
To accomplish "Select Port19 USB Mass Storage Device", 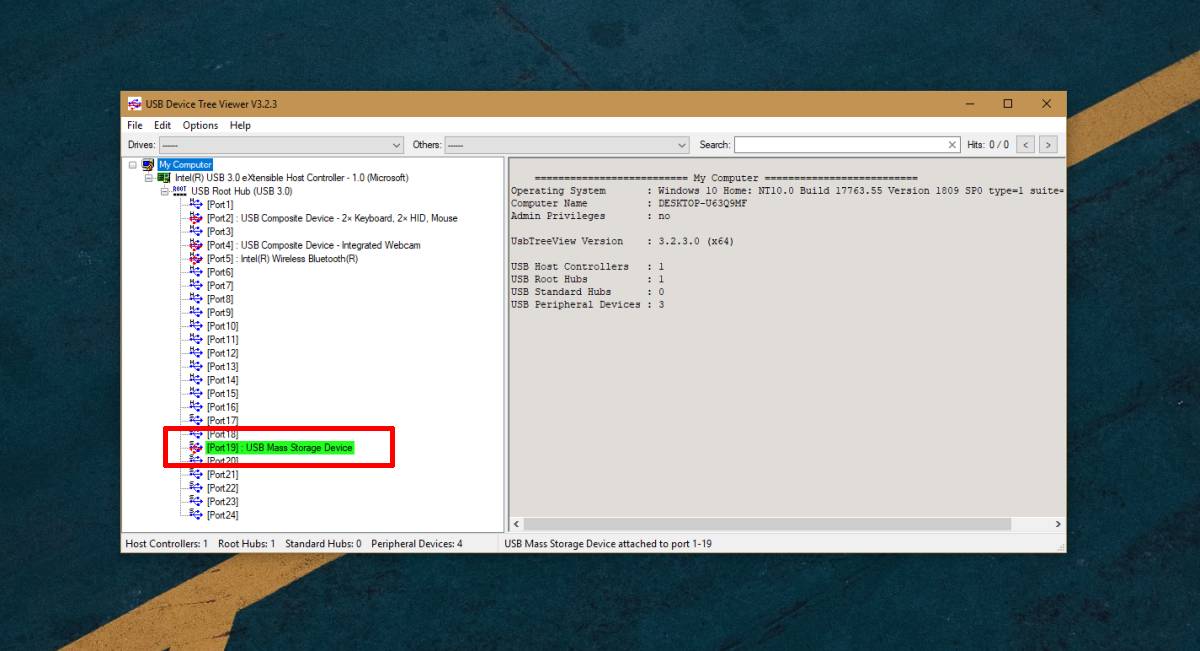I will tap(280, 447).
